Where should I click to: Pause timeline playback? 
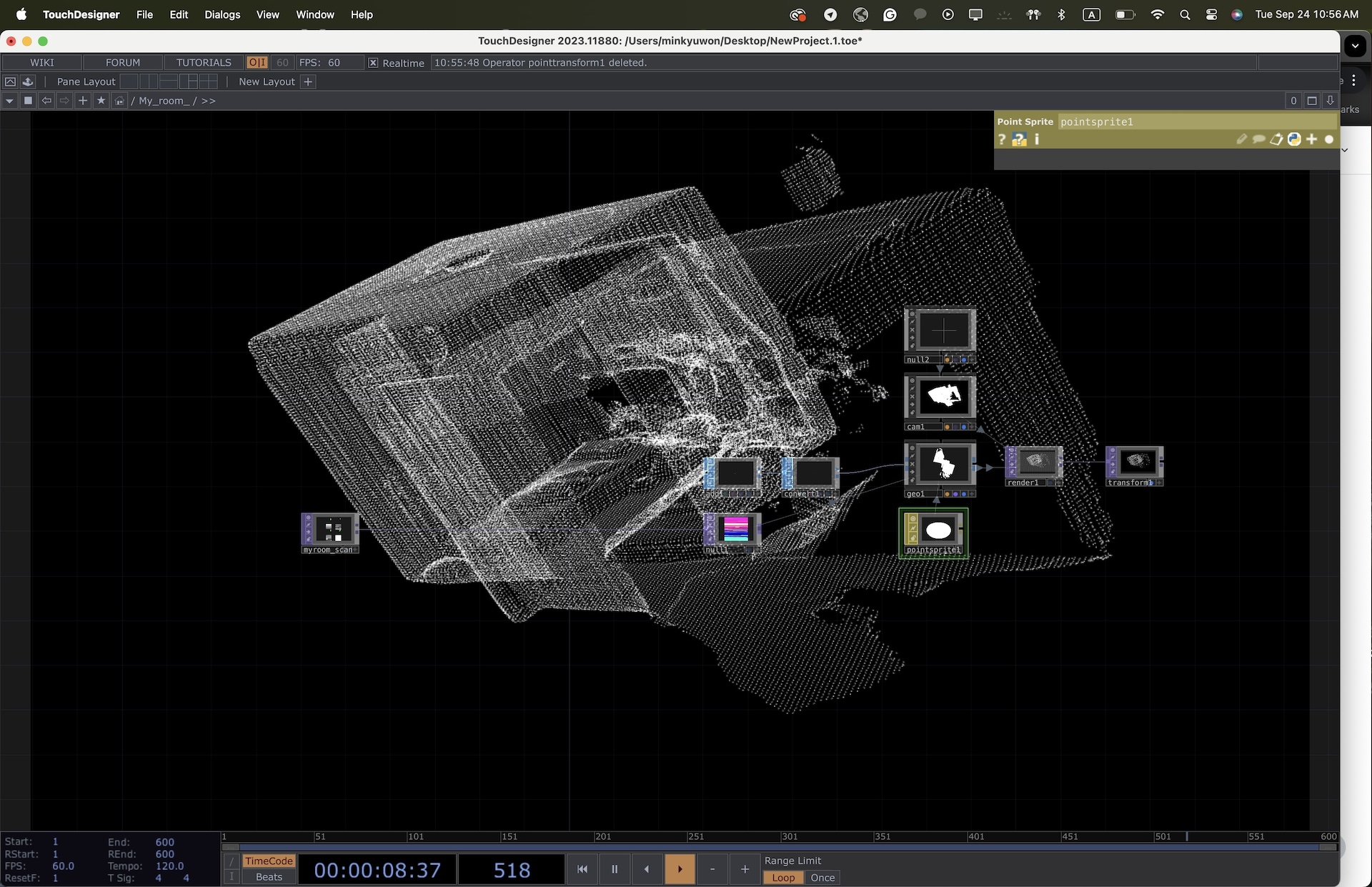click(614, 869)
